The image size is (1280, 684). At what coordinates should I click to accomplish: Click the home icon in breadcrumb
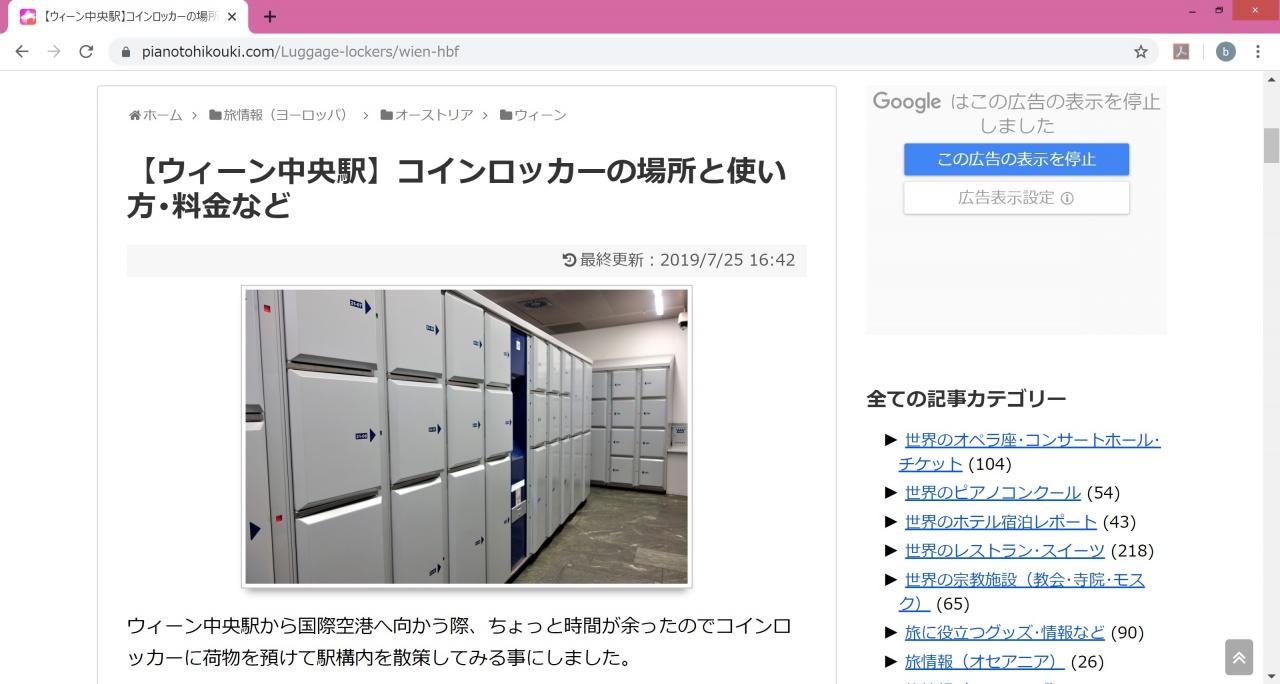[135, 115]
